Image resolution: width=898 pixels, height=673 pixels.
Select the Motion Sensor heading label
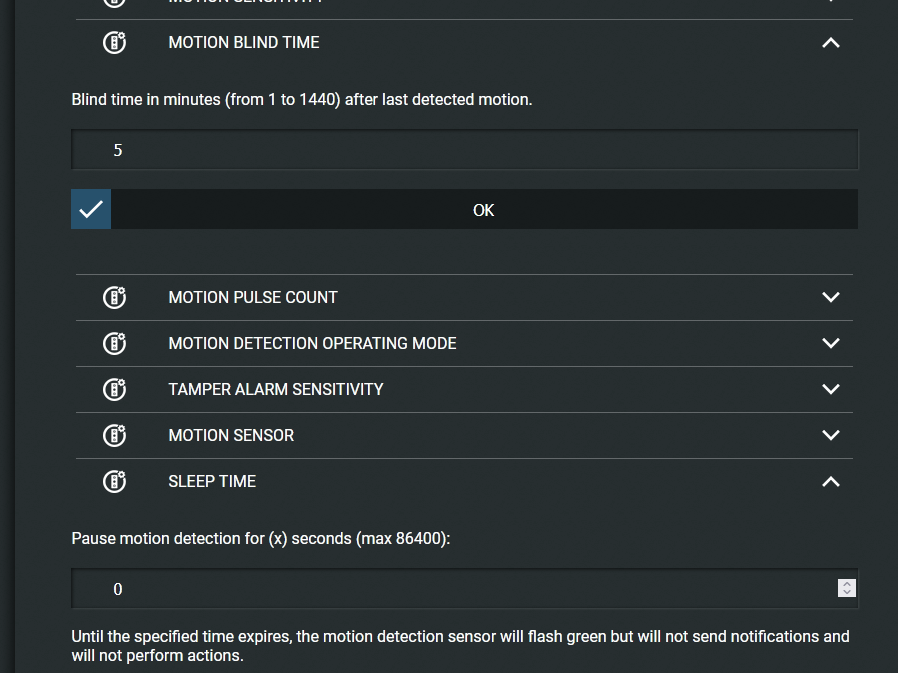click(x=231, y=435)
